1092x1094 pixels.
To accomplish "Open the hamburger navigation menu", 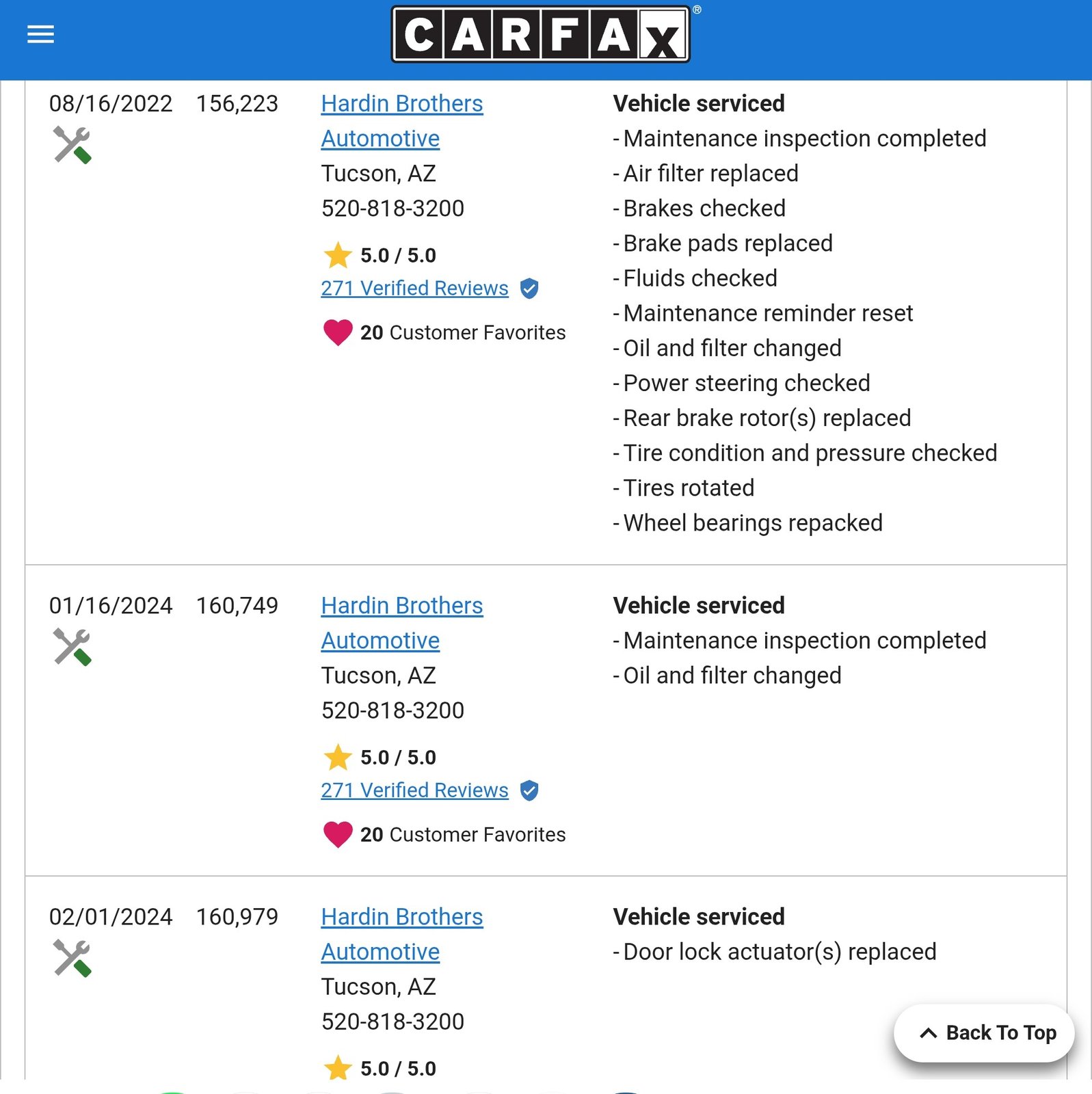I will [x=40, y=34].
